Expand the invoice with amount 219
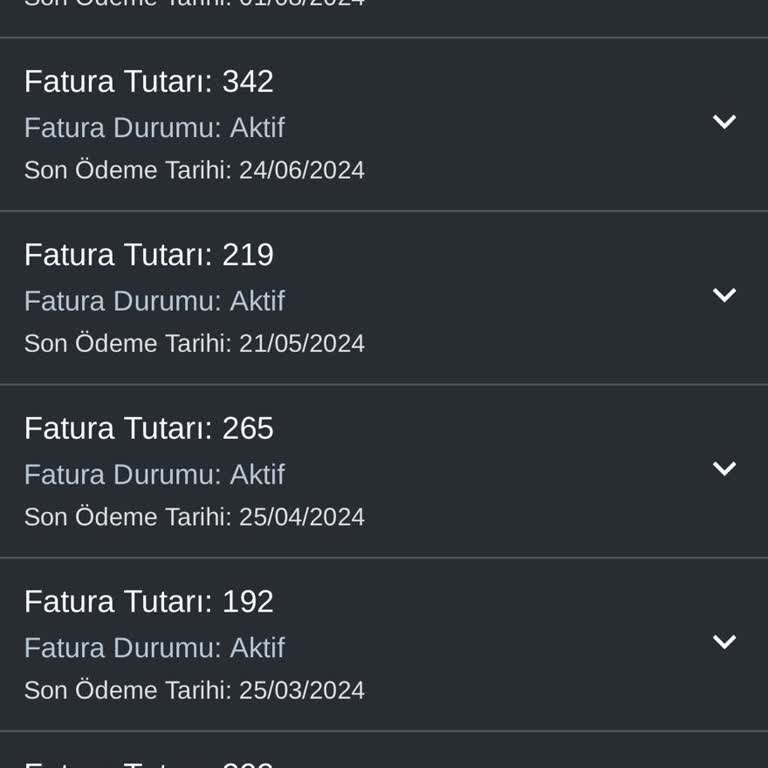Screen dimensions: 768x768 click(724, 295)
